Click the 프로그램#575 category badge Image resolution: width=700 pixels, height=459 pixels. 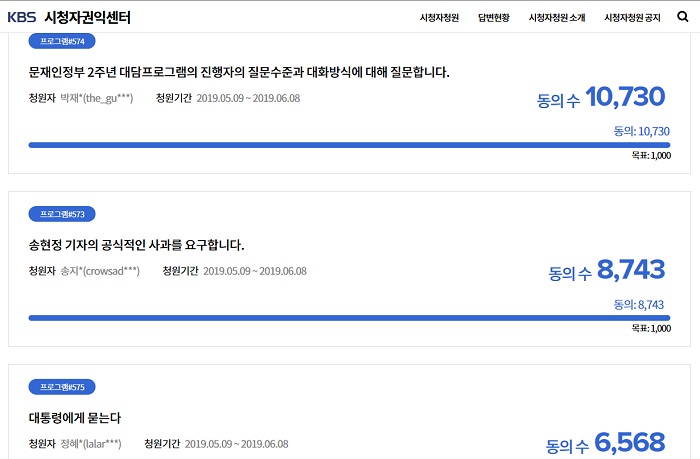point(62,387)
